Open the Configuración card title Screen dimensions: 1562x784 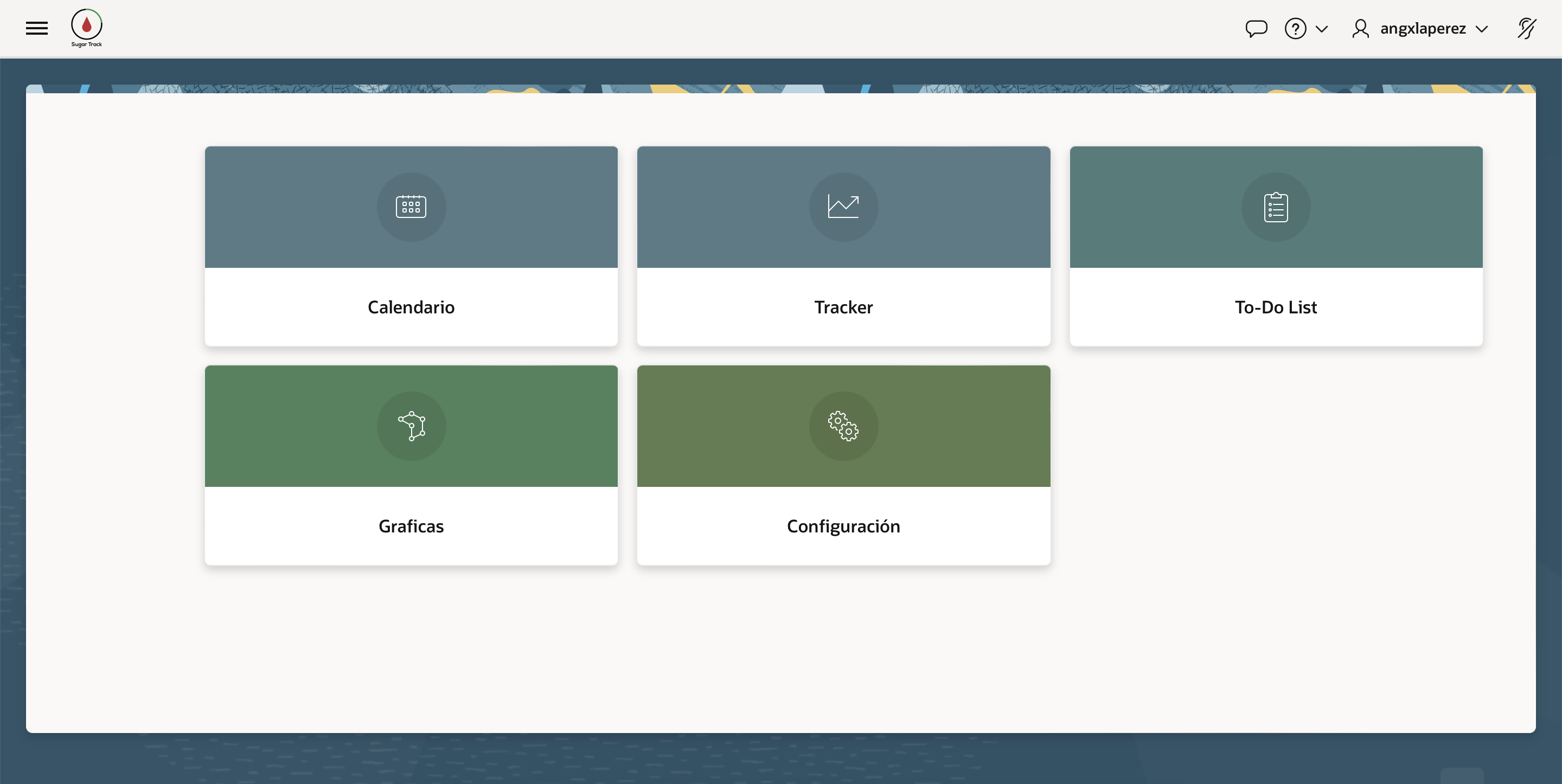(843, 526)
